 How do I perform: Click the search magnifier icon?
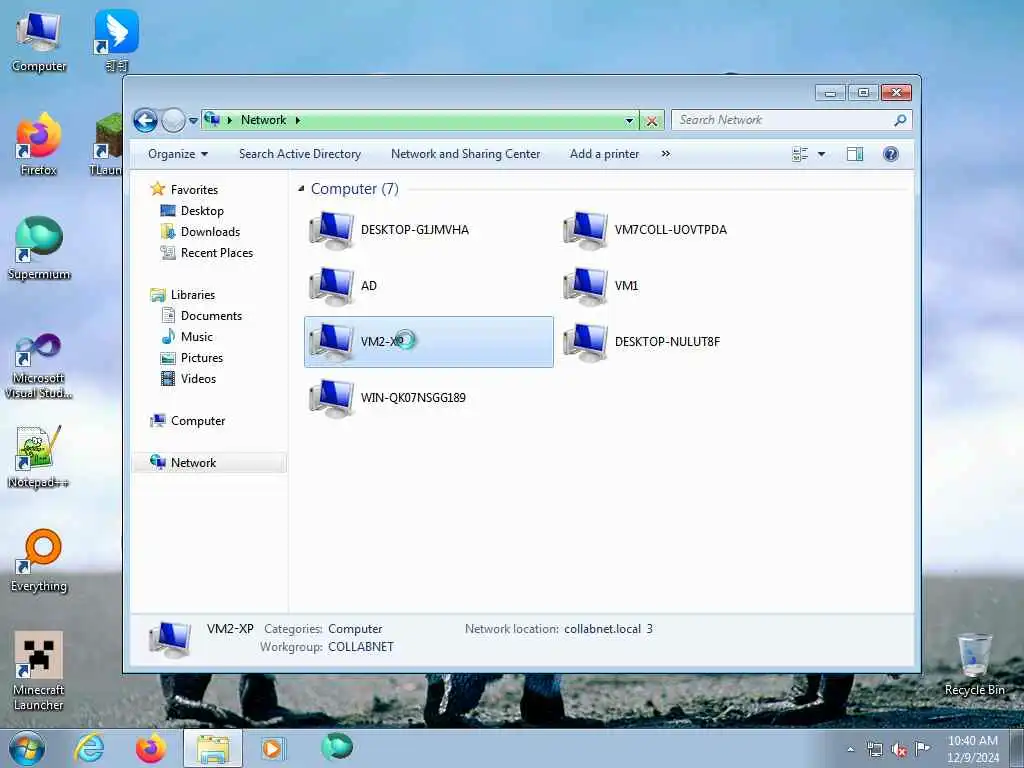[x=900, y=120]
